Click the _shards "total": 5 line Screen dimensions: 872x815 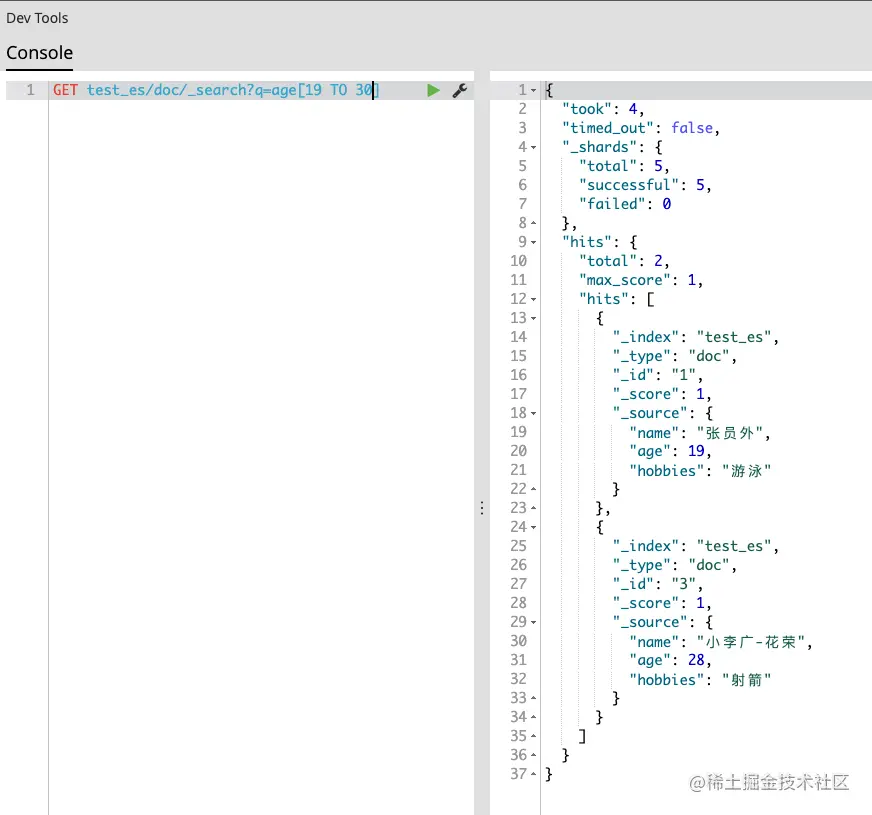click(624, 166)
